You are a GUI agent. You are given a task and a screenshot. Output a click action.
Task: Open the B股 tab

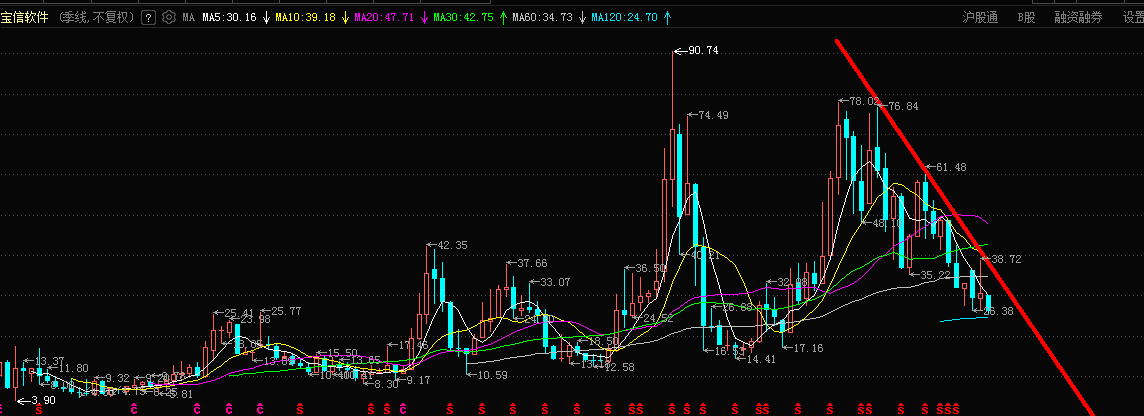(1026, 18)
